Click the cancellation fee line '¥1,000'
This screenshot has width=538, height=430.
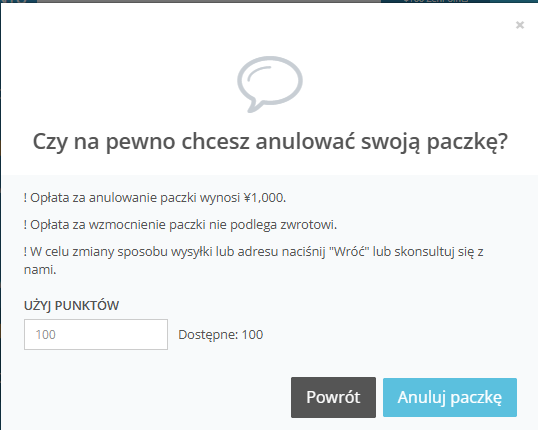(155, 198)
